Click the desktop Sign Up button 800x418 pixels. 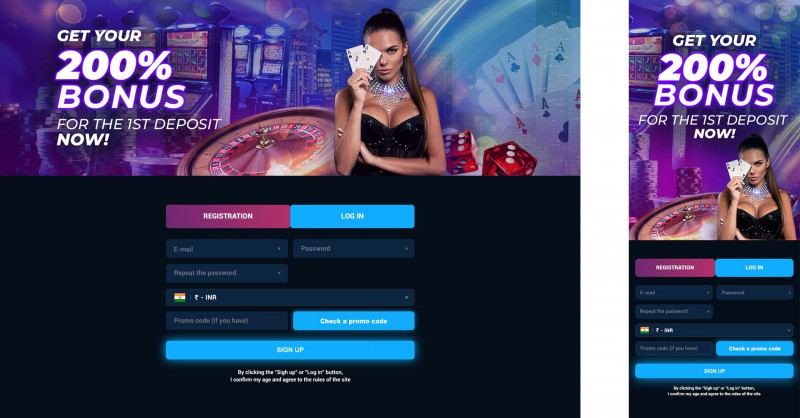coord(290,350)
